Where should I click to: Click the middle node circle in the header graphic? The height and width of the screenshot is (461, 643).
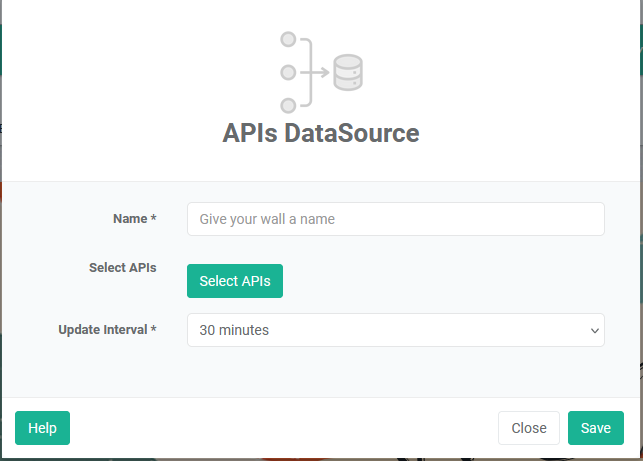tap(288, 73)
